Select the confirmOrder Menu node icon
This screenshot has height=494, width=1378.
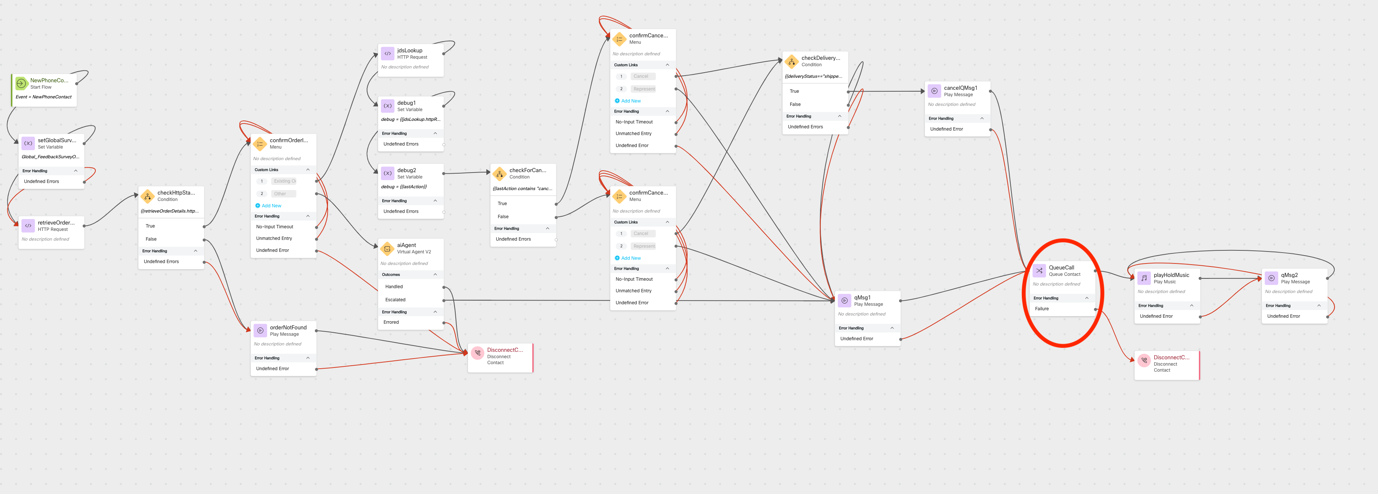pyautogui.click(x=260, y=144)
